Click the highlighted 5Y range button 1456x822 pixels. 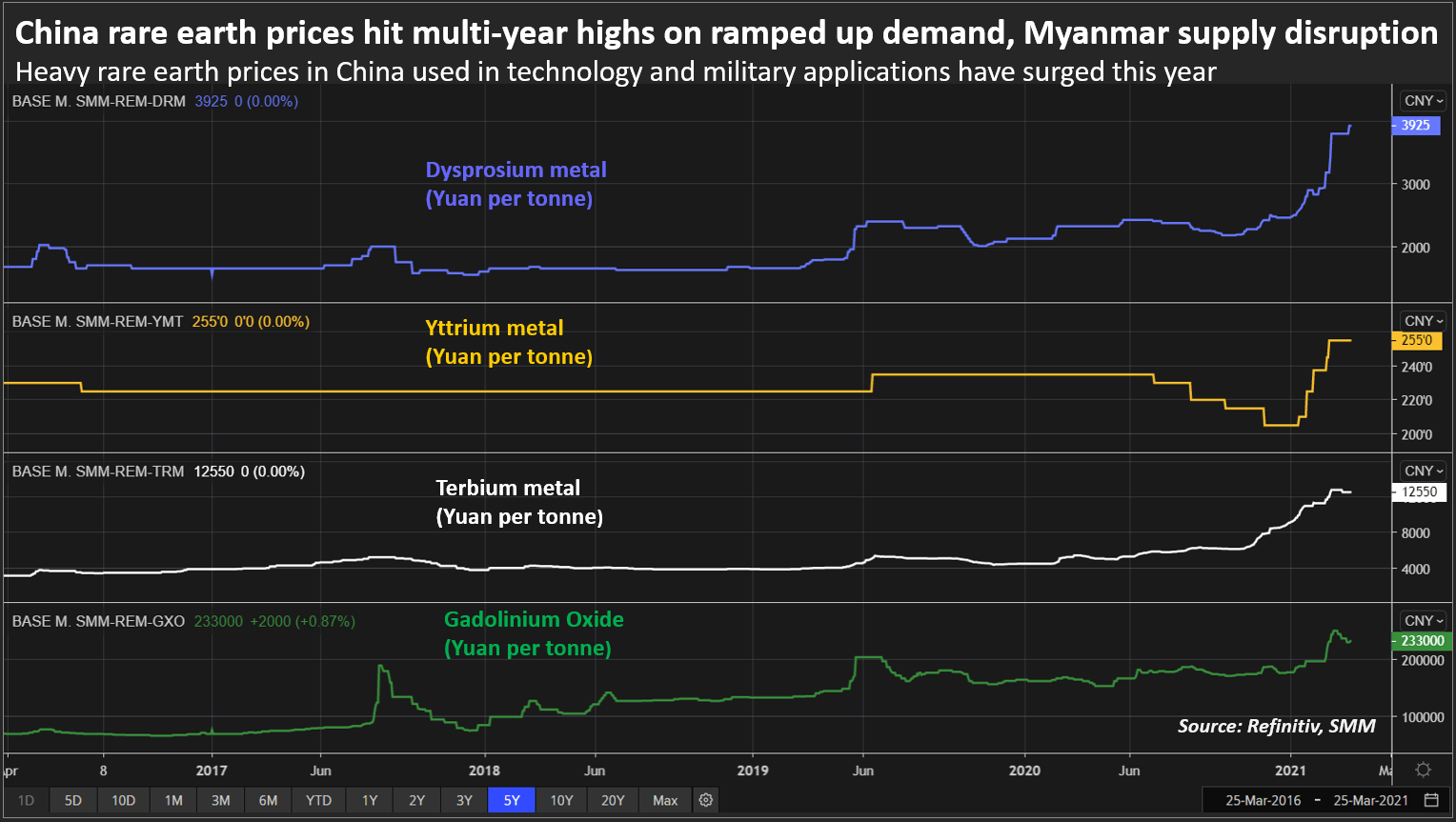(x=512, y=800)
